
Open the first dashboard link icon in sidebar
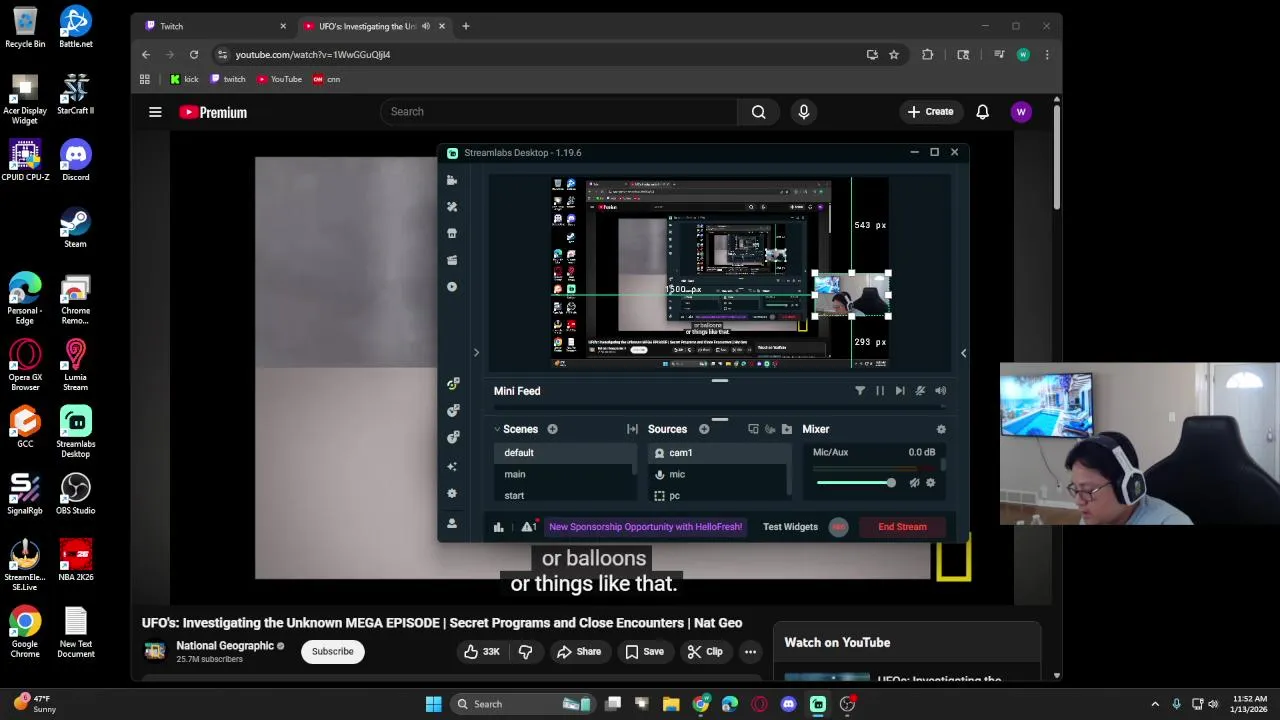tap(453, 383)
